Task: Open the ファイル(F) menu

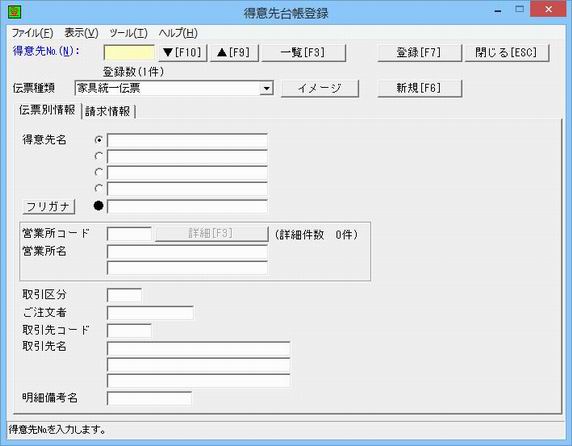Action: tap(32, 33)
